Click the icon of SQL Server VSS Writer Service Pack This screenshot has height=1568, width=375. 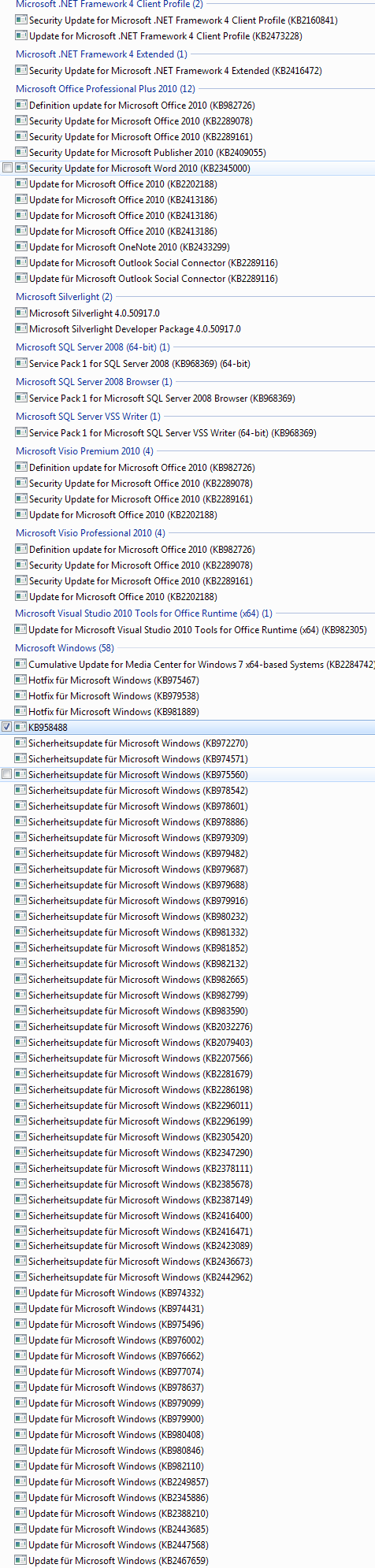(x=21, y=433)
